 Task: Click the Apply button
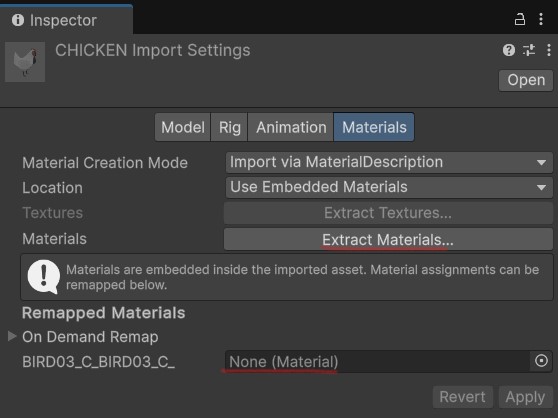coord(525,397)
